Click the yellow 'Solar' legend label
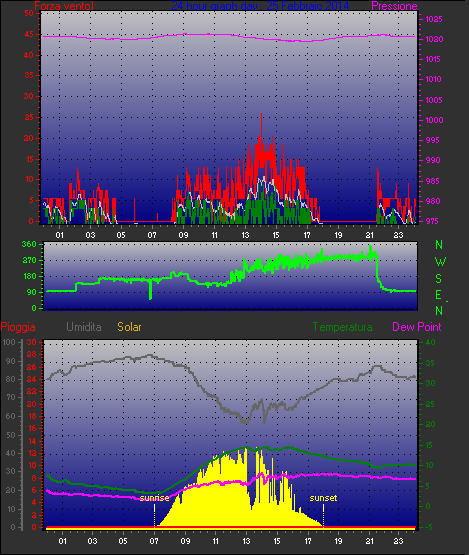The width and height of the screenshot is (469, 555). click(x=129, y=327)
